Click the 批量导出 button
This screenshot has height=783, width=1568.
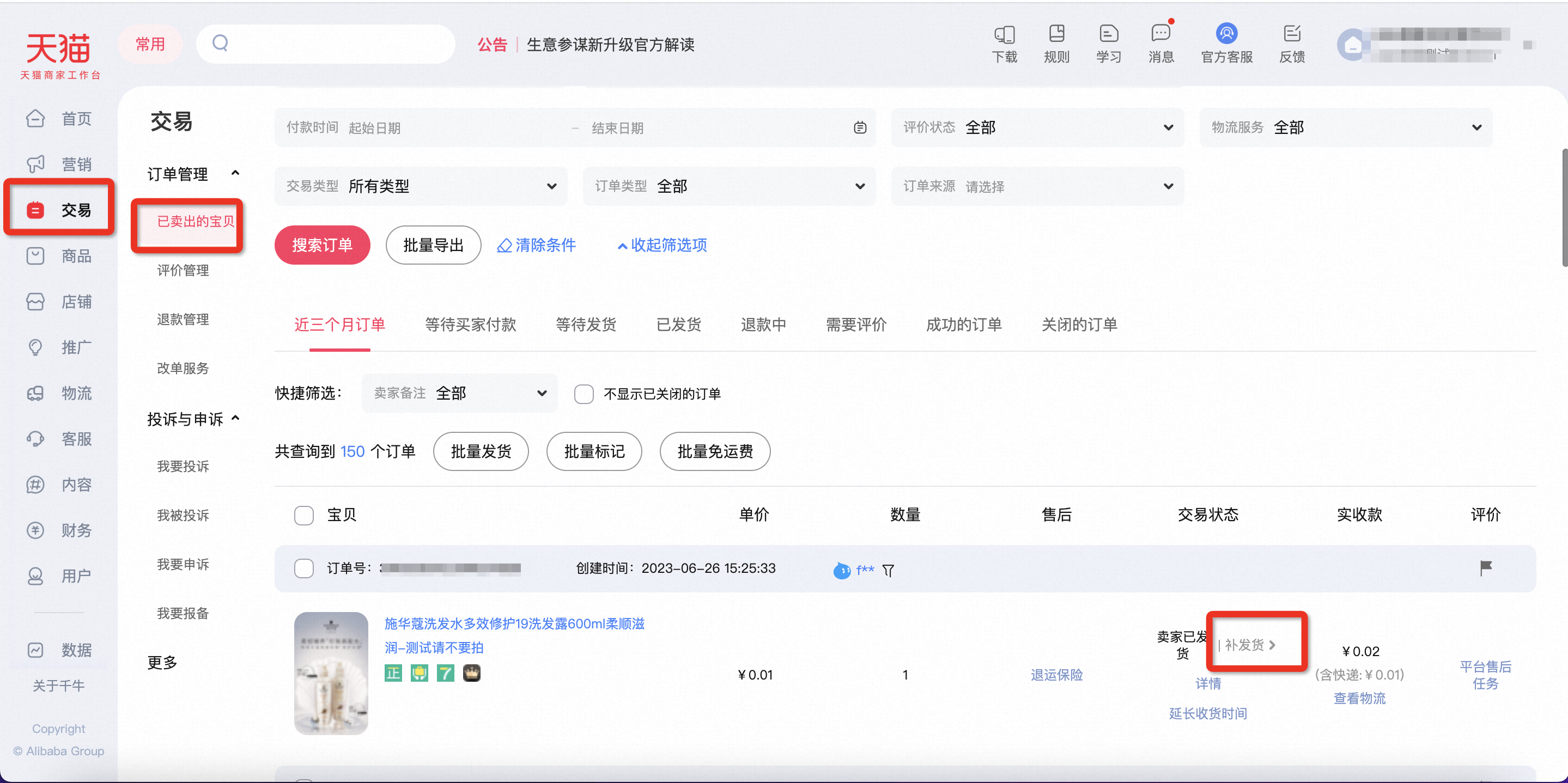coord(433,245)
